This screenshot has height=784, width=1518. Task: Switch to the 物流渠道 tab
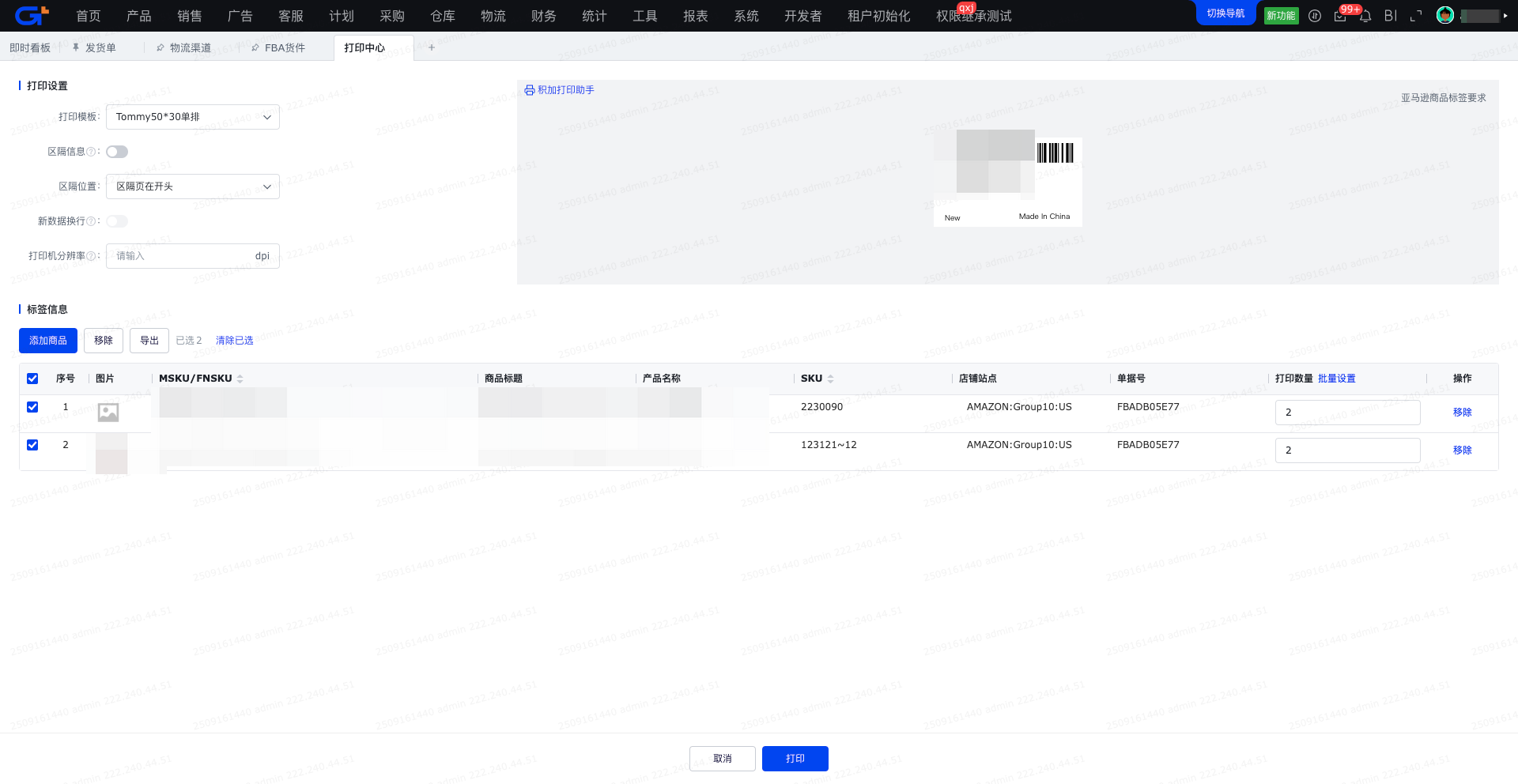(191, 47)
